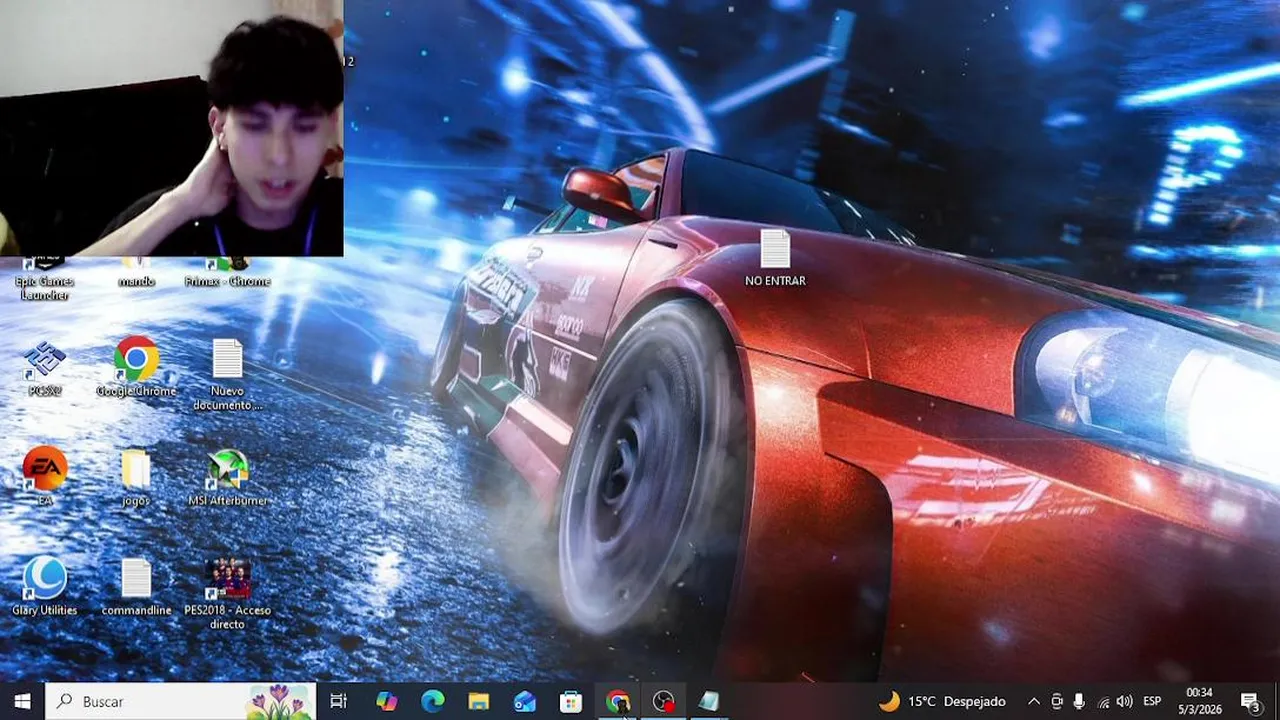Screen dimensions: 1280x720
Task: Expand the hidden system tray icons
Action: pos(1033,701)
